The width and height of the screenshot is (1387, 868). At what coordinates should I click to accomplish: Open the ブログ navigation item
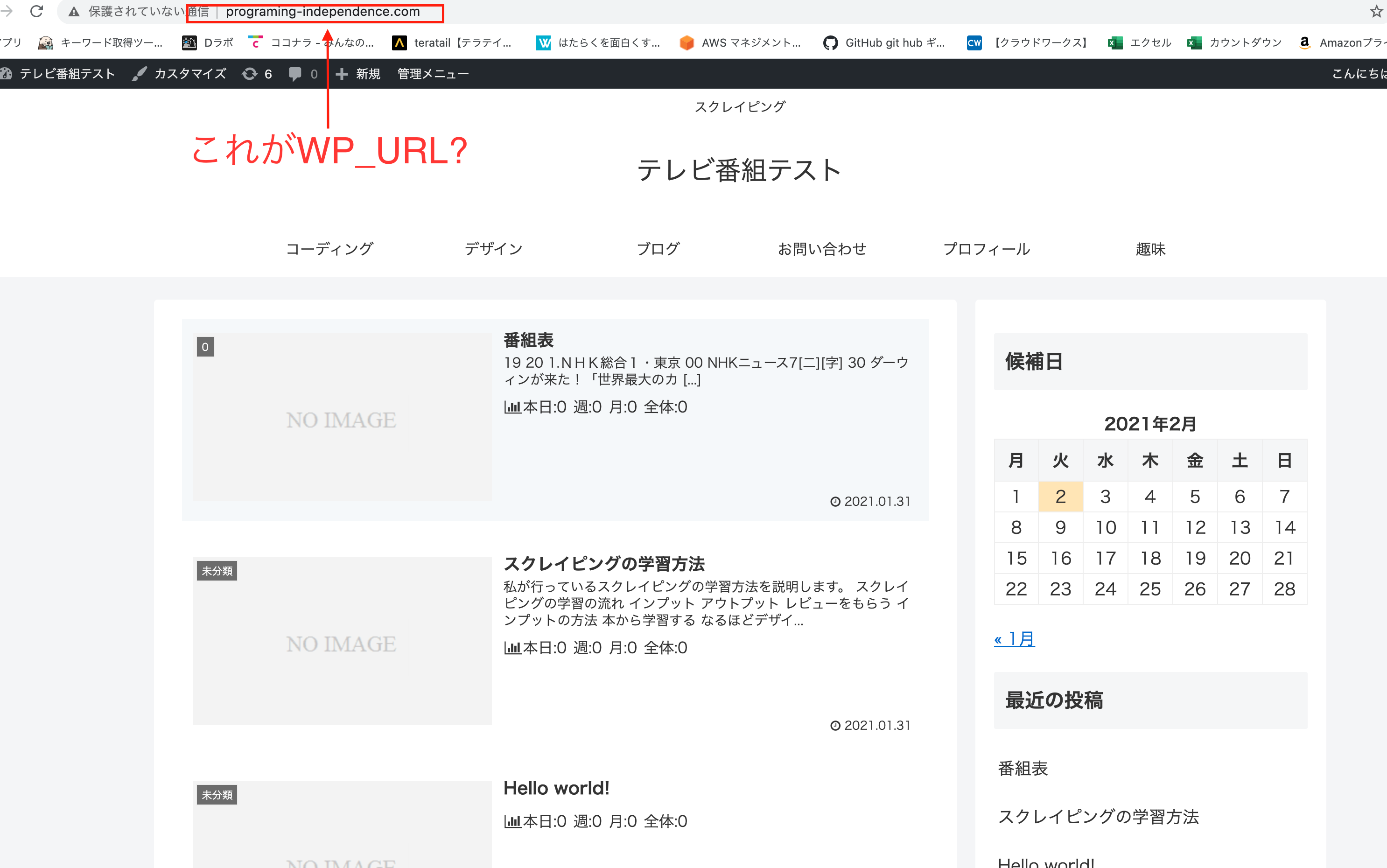[x=658, y=249]
